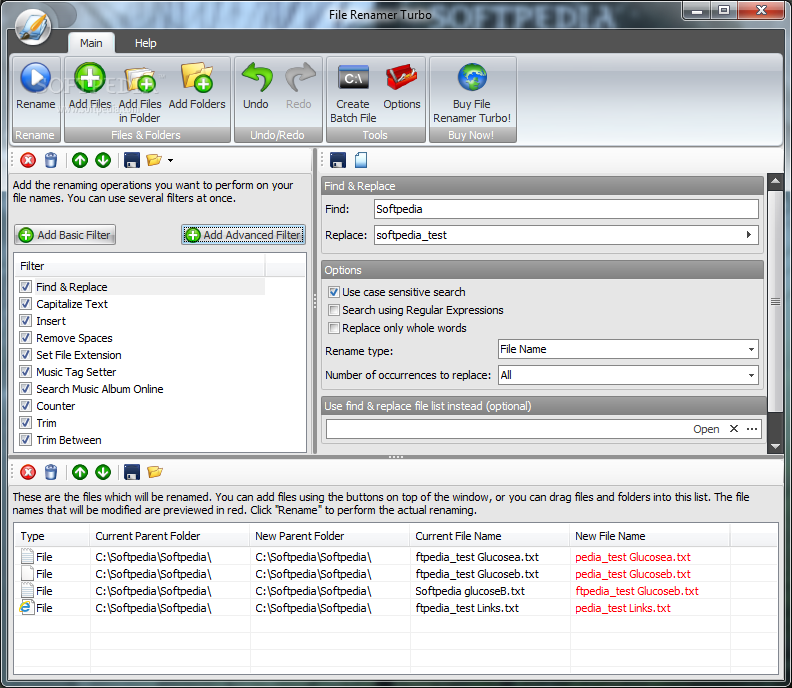Save Find & Replace settings floppy icon
The height and width of the screenshot is (688, 792).
click(x=338, y=160)
